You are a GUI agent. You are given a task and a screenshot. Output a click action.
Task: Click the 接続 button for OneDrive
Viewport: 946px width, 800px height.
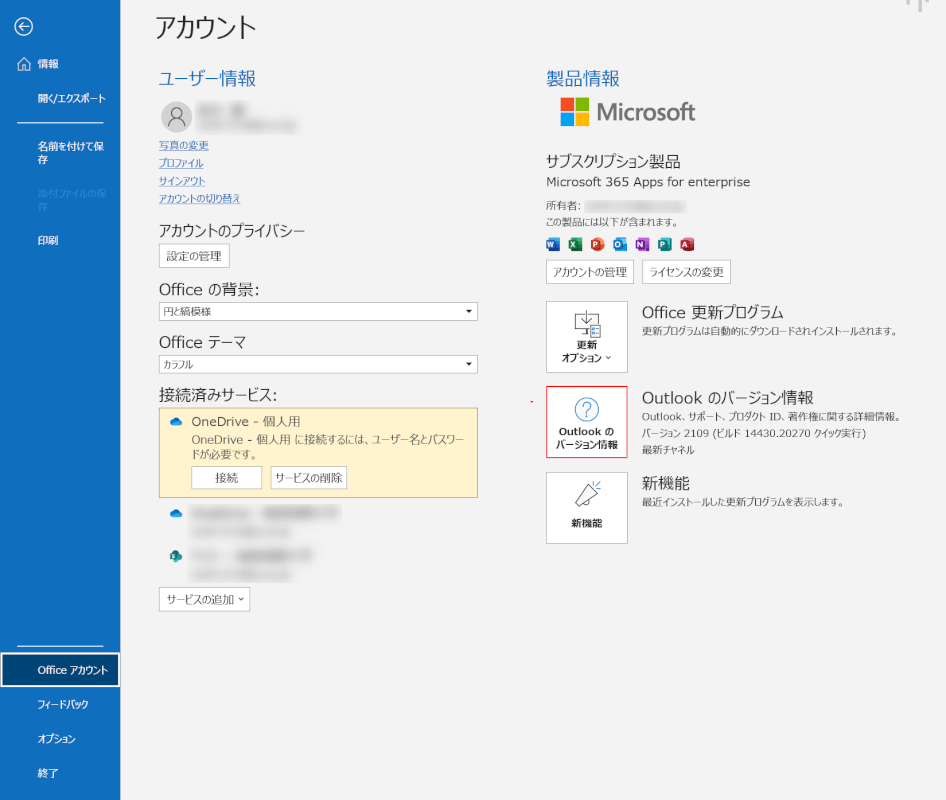tap(226, 478)
